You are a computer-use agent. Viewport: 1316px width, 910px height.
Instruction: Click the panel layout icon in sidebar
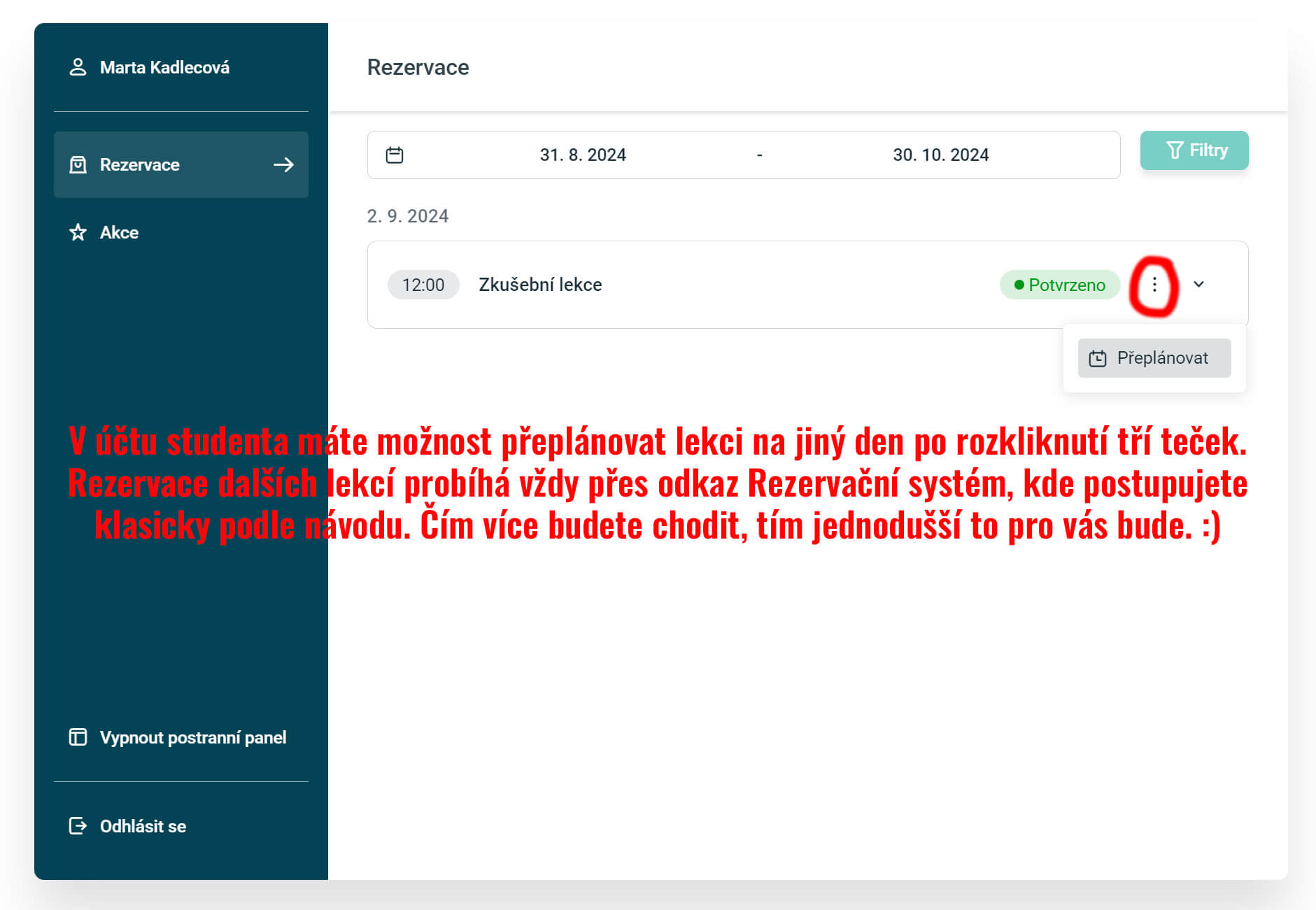point(78,737)
